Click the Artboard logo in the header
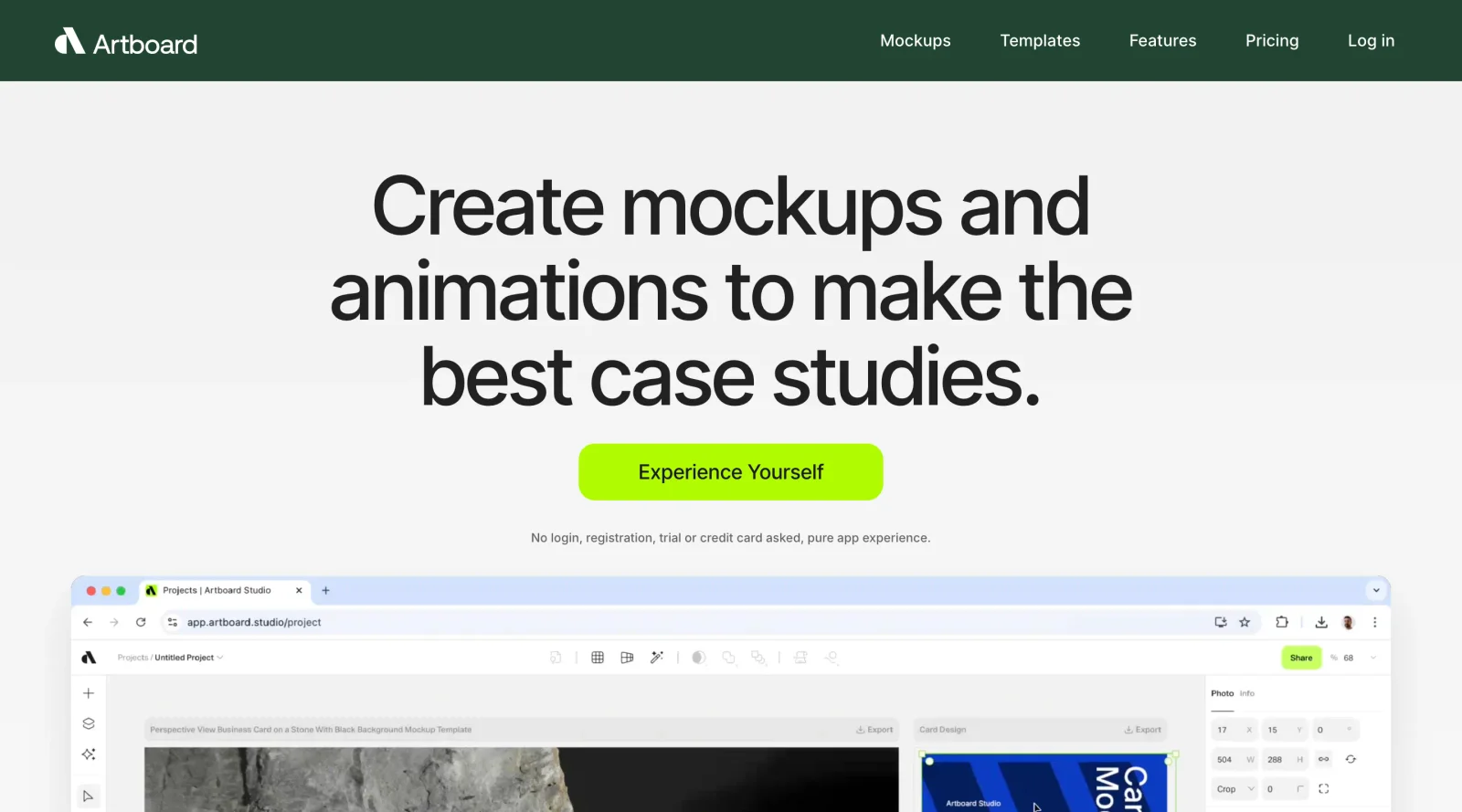Image resolution: width=1462 pixels, height=812 pixels. [126, 42]
